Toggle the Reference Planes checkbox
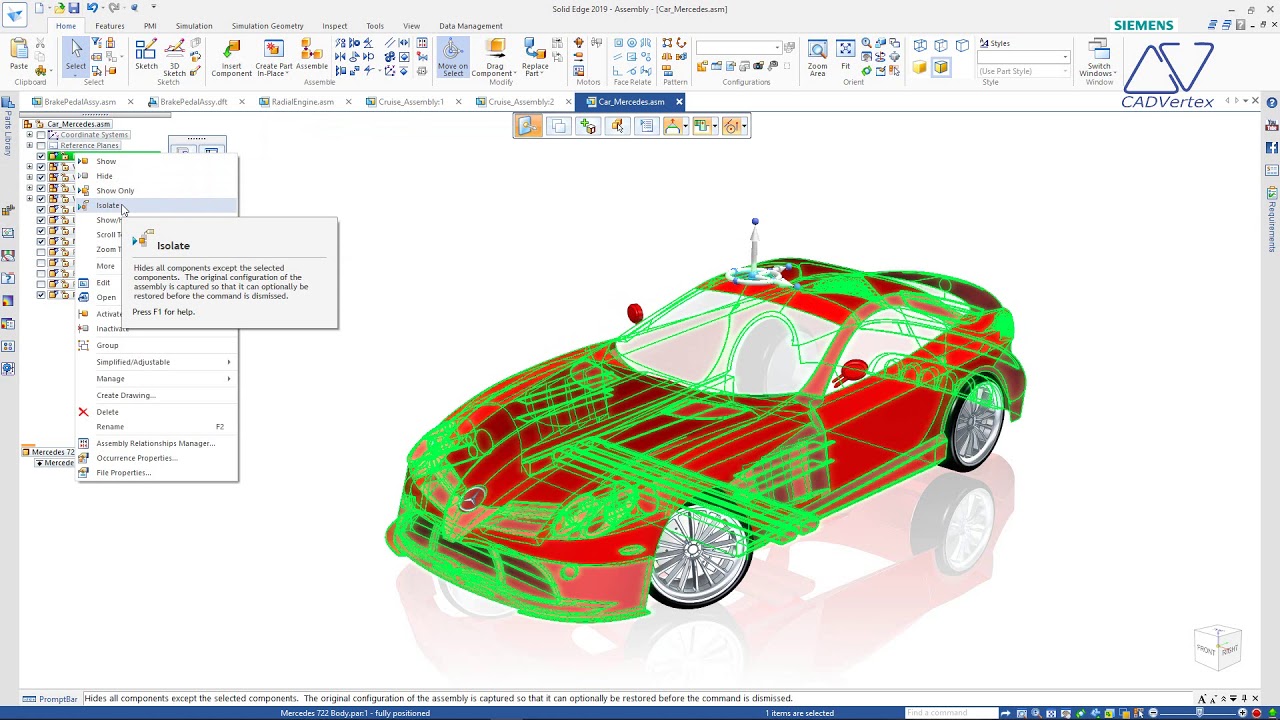 click(41, 146)
